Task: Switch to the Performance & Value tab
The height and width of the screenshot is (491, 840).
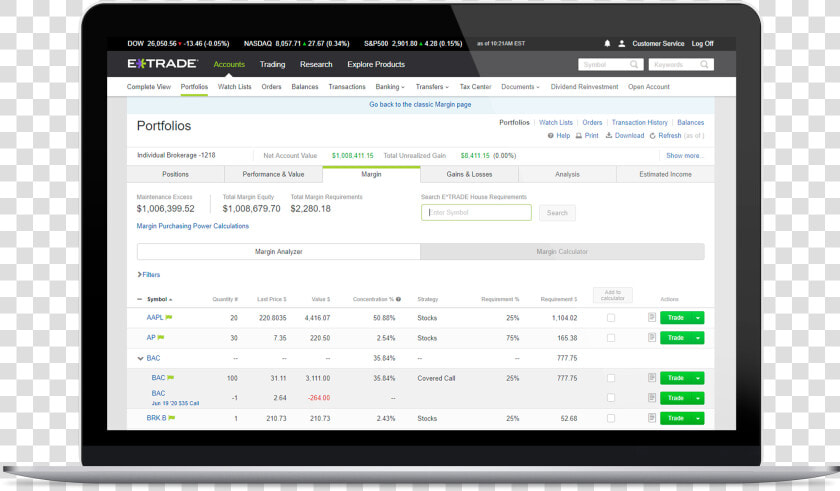Action: coord(273,174)
